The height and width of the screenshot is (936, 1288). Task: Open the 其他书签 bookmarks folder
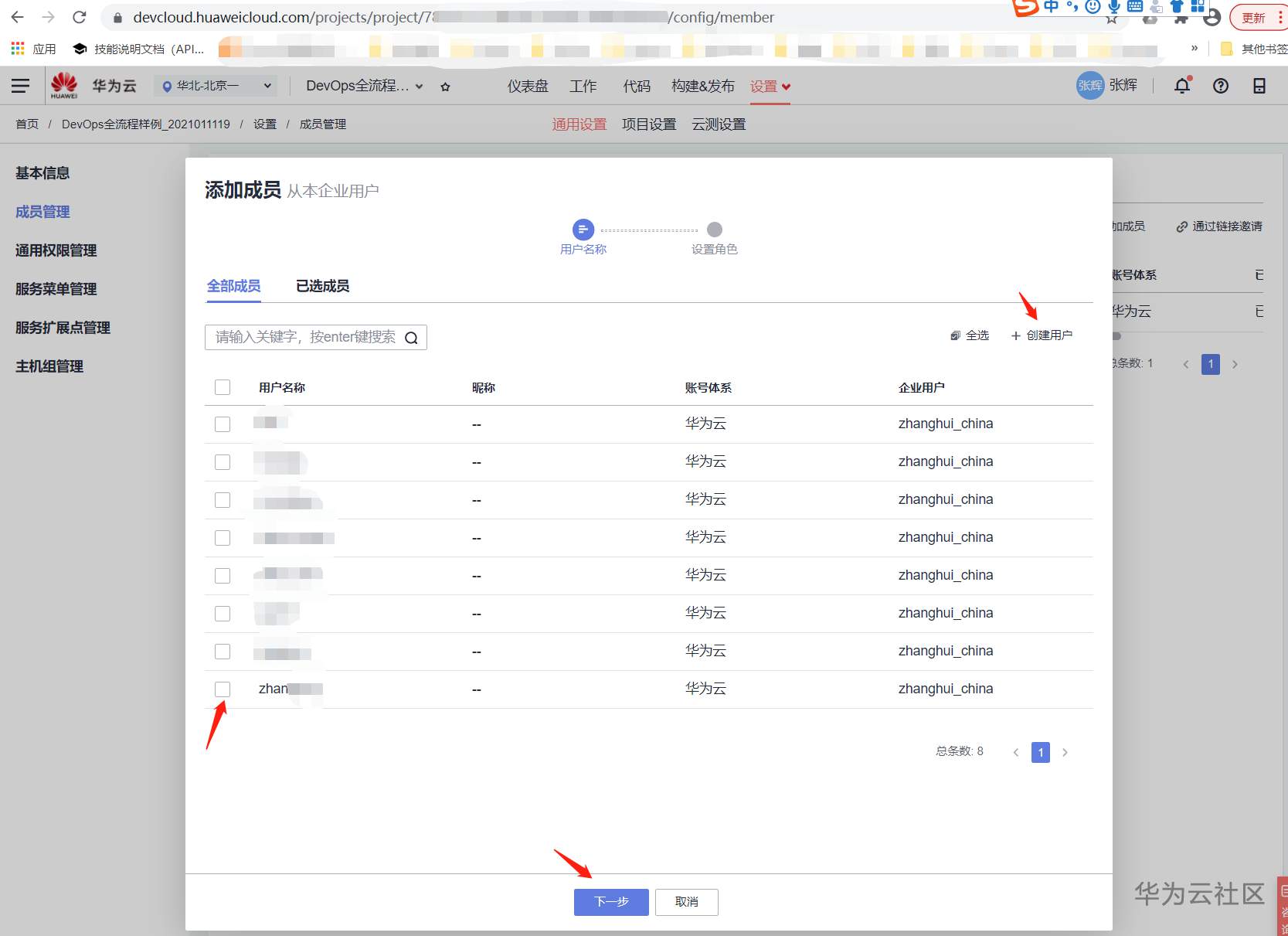(x=1253, y=49)
